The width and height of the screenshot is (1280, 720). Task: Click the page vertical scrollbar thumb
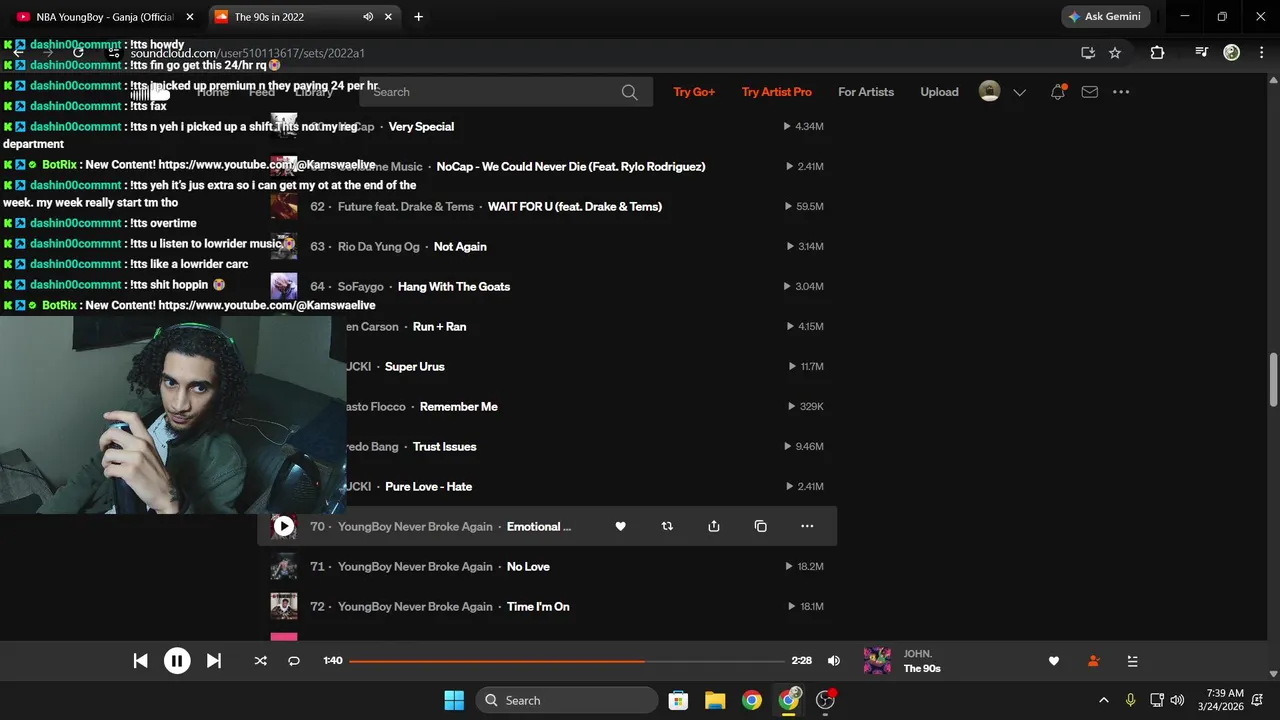coord(1273,380)
